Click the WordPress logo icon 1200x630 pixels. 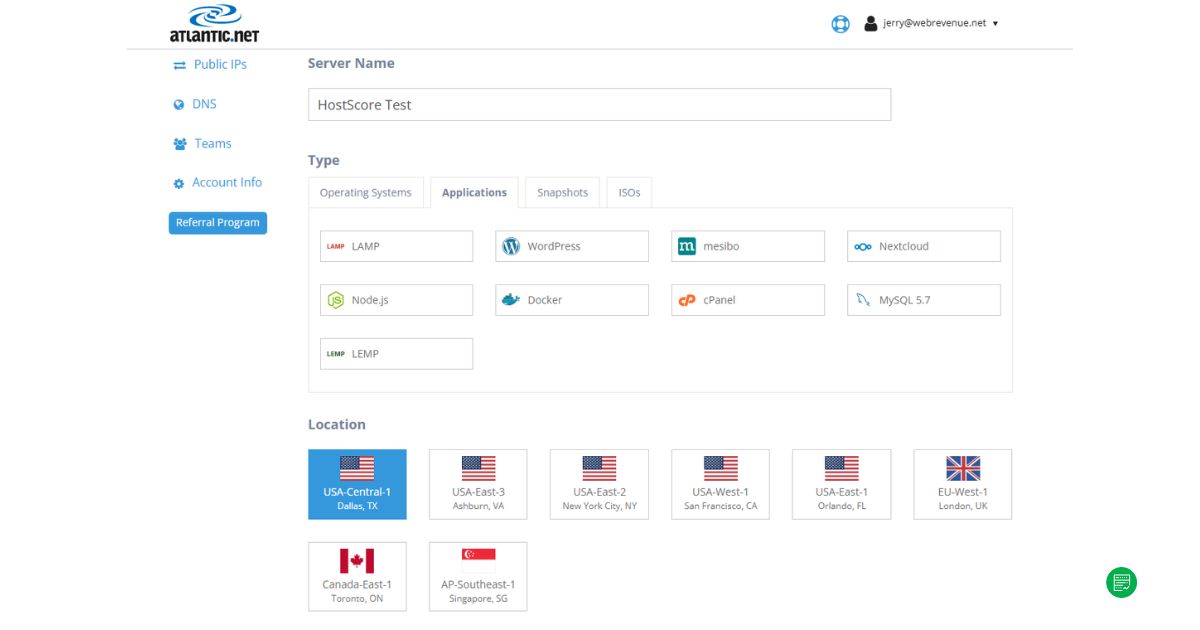pyautogui.click(x=511, y=246)
